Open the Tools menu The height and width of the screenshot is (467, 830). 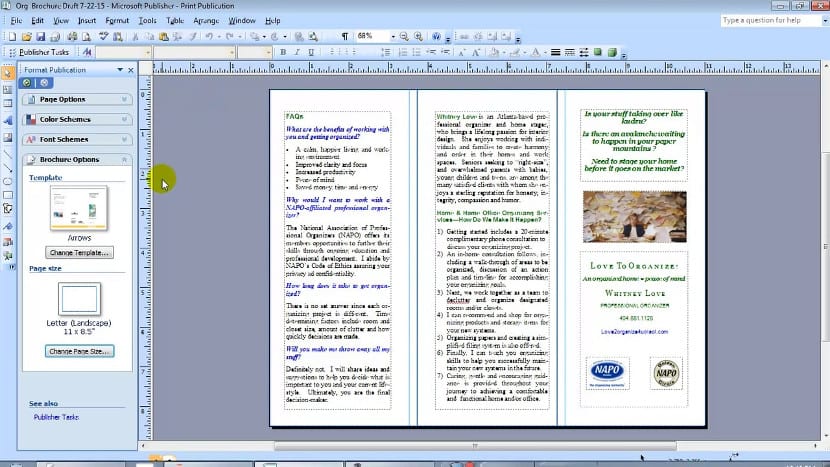(x=147, y=21)
